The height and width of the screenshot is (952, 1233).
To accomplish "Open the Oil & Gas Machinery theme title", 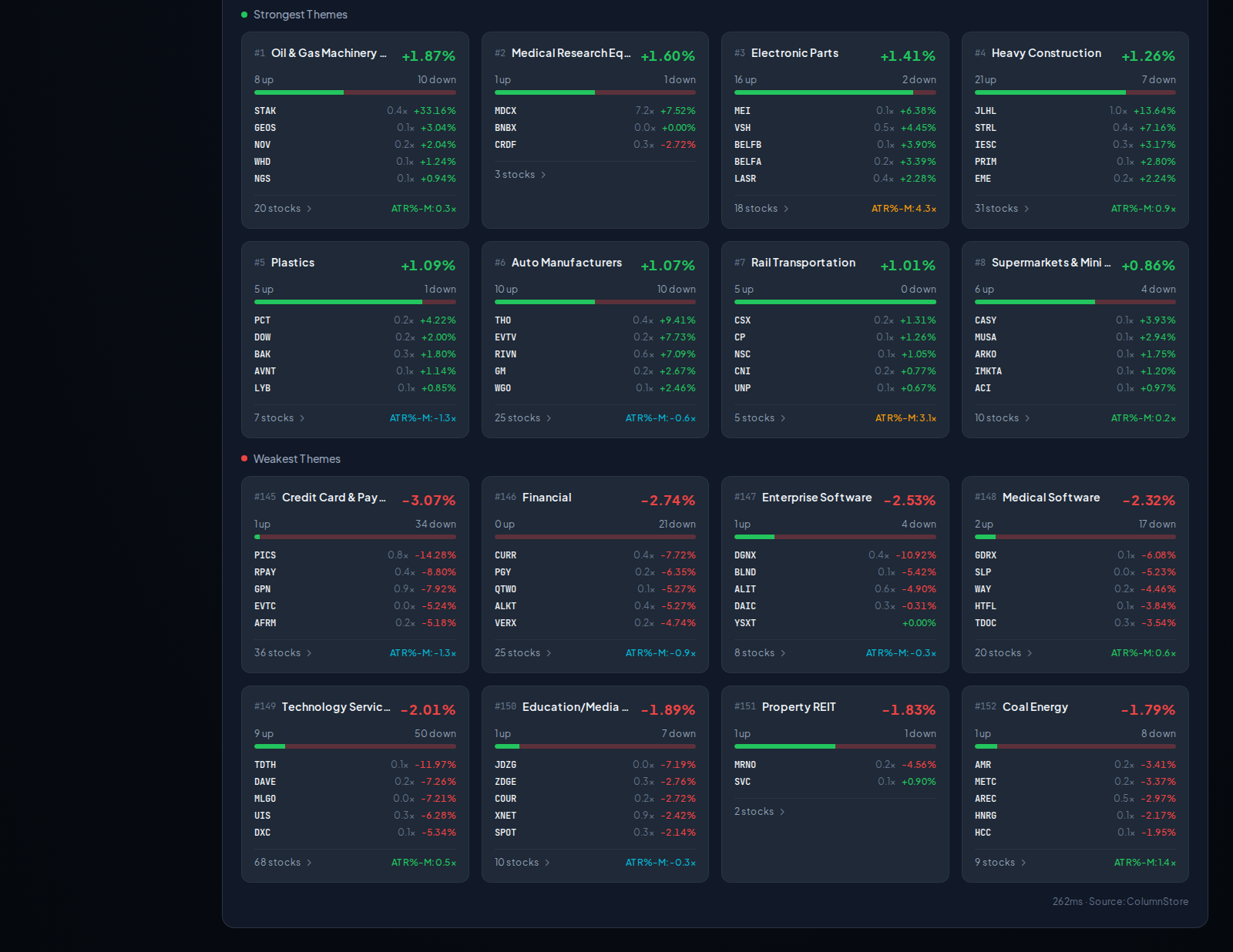I will pyautogui.click(x=328, y=53).
